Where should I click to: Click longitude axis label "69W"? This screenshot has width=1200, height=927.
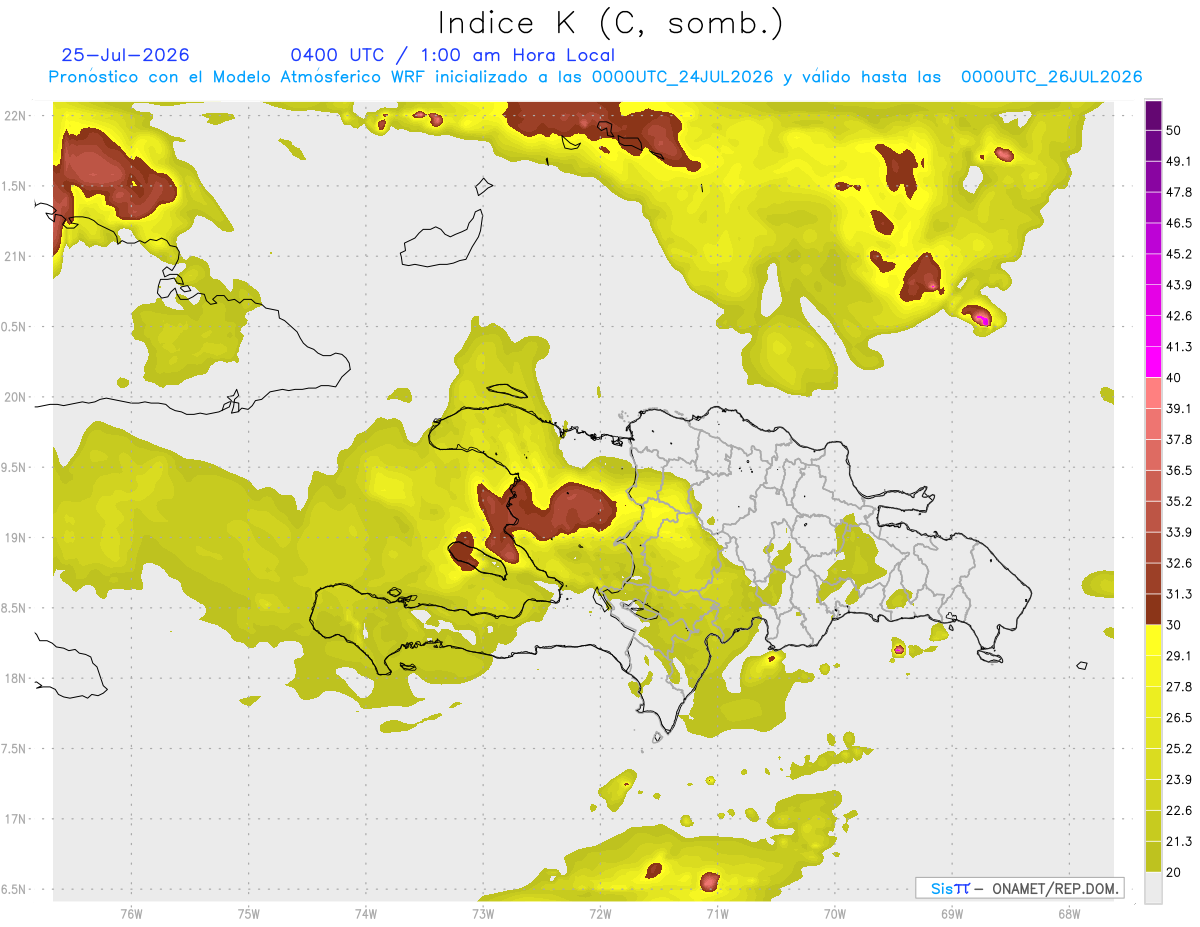951,914
